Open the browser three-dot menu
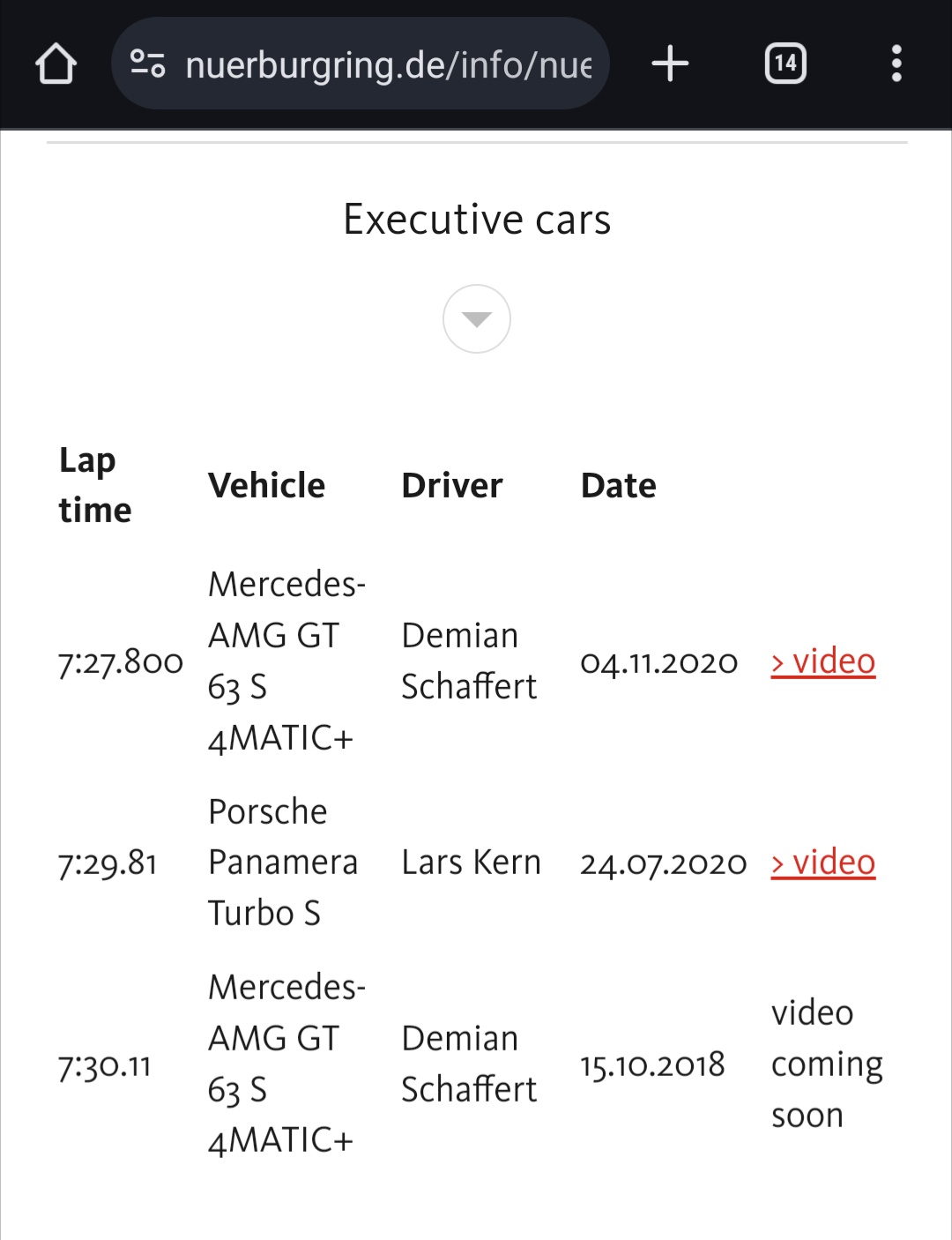This screenshot has width=952, height=1240. 896,64
